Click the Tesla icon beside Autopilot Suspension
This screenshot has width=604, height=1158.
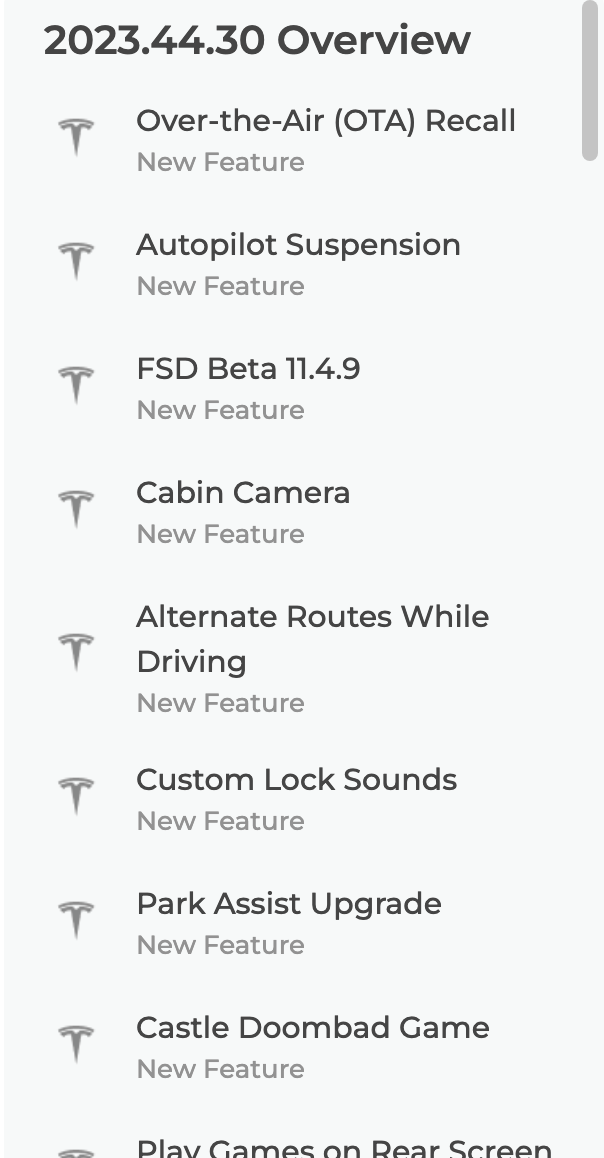click(x=76, y=261)
